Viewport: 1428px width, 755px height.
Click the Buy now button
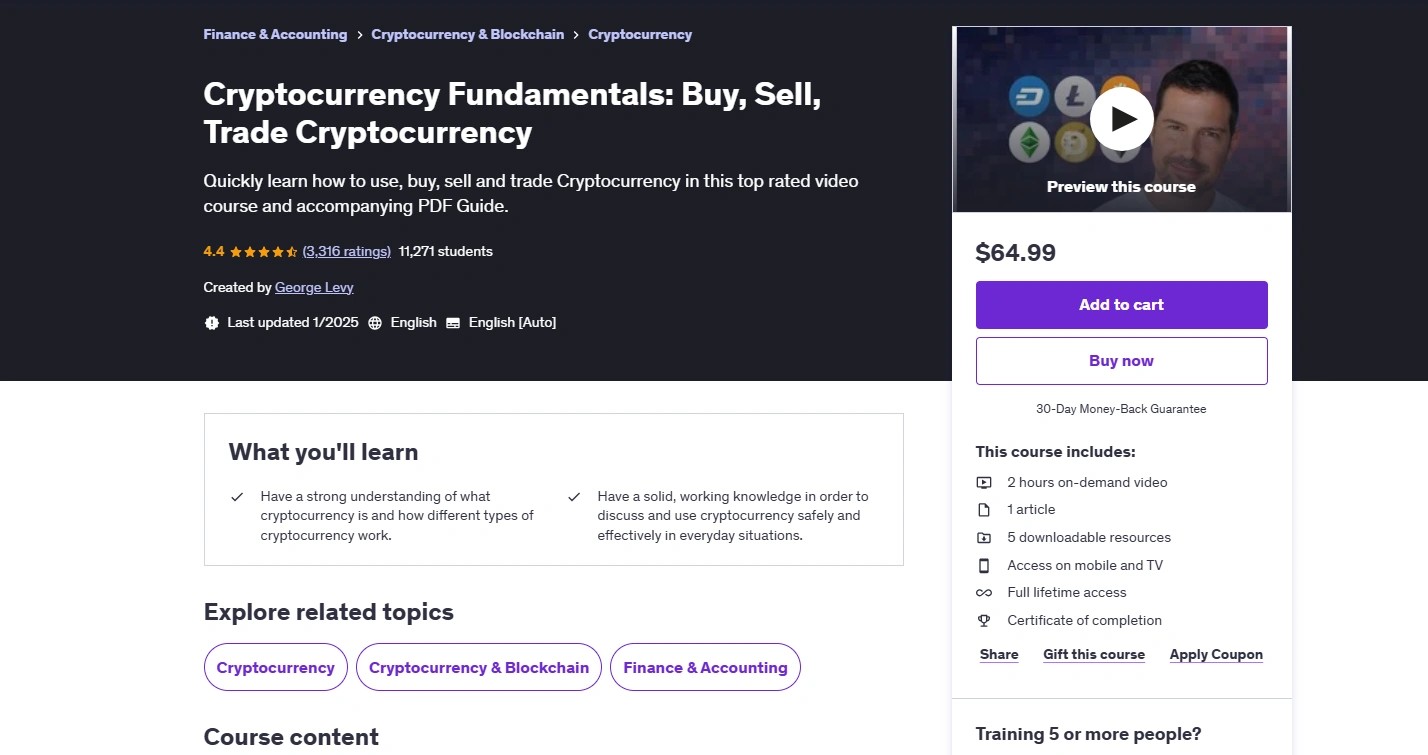pyautogui.click(x=1121, y=361)
